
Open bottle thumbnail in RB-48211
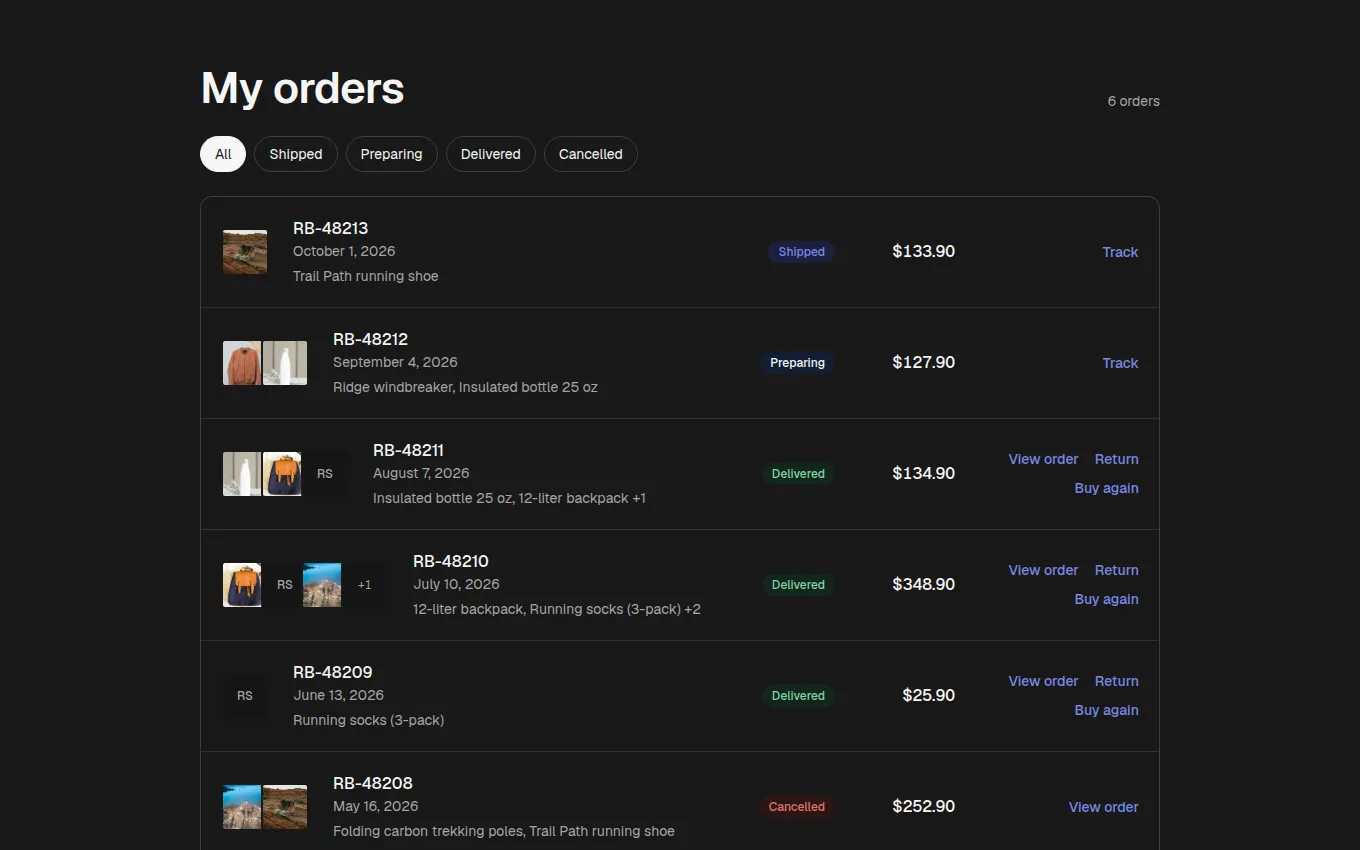pos(242,474)
